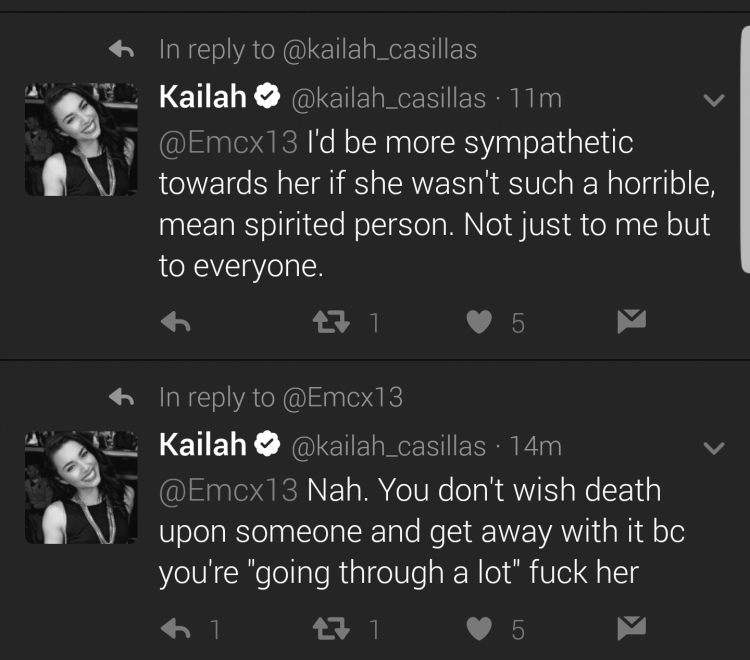This screenshot has width=750, height=660.
Task: Open the dropdown chevron on the 14m tweet
Action: click(714, 448)
